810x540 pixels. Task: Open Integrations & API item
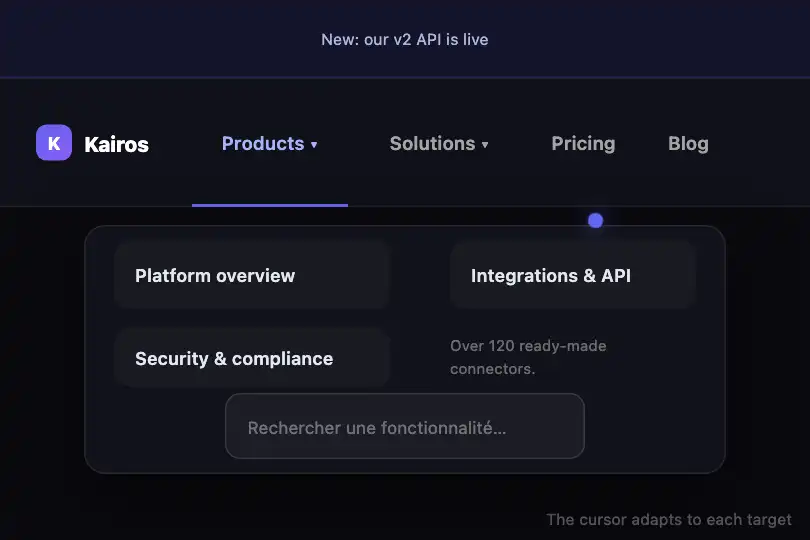pyautogui.click(x=572, y=275)
